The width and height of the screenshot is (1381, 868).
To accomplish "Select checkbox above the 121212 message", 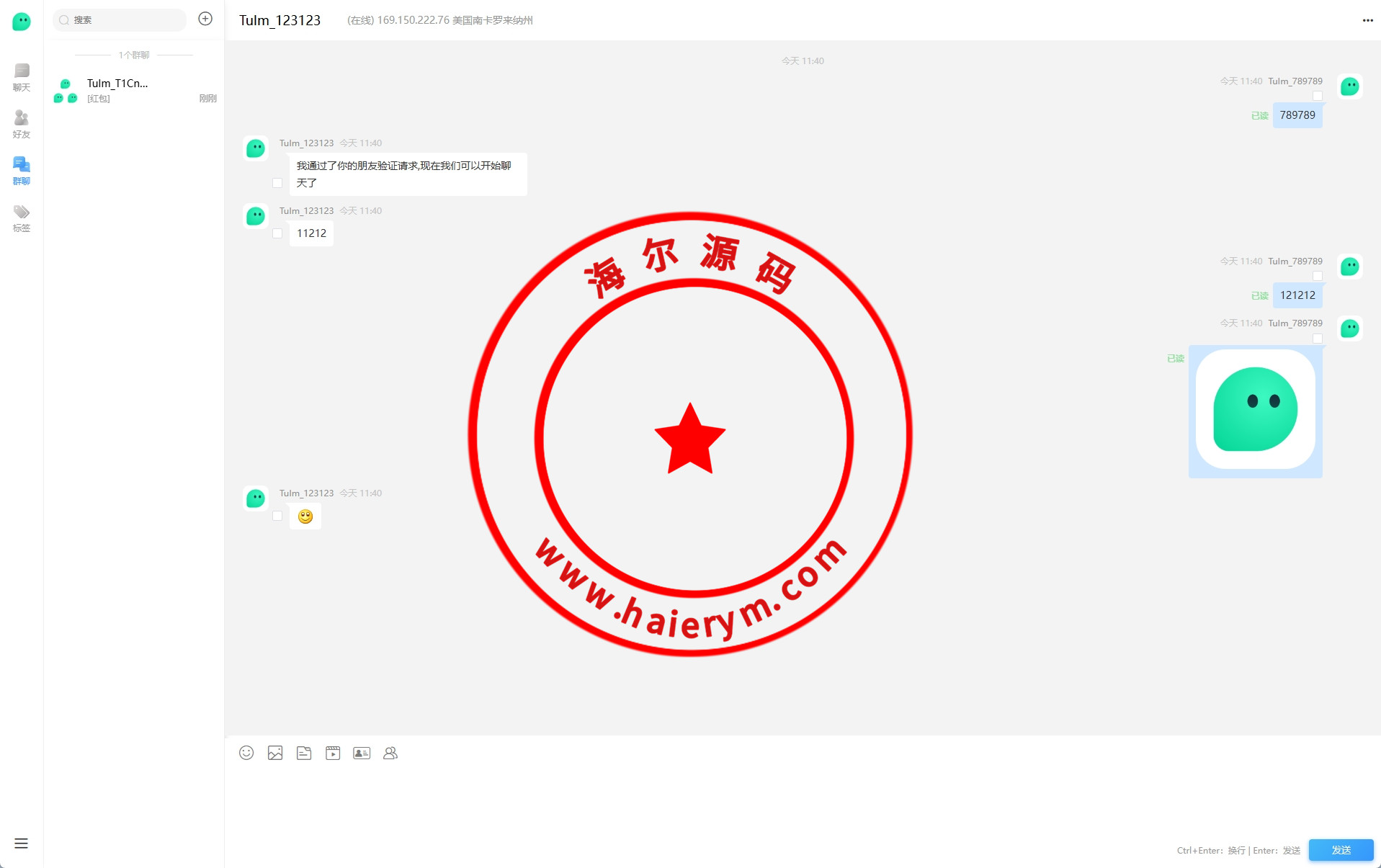I will click(x=1318, y=276).
